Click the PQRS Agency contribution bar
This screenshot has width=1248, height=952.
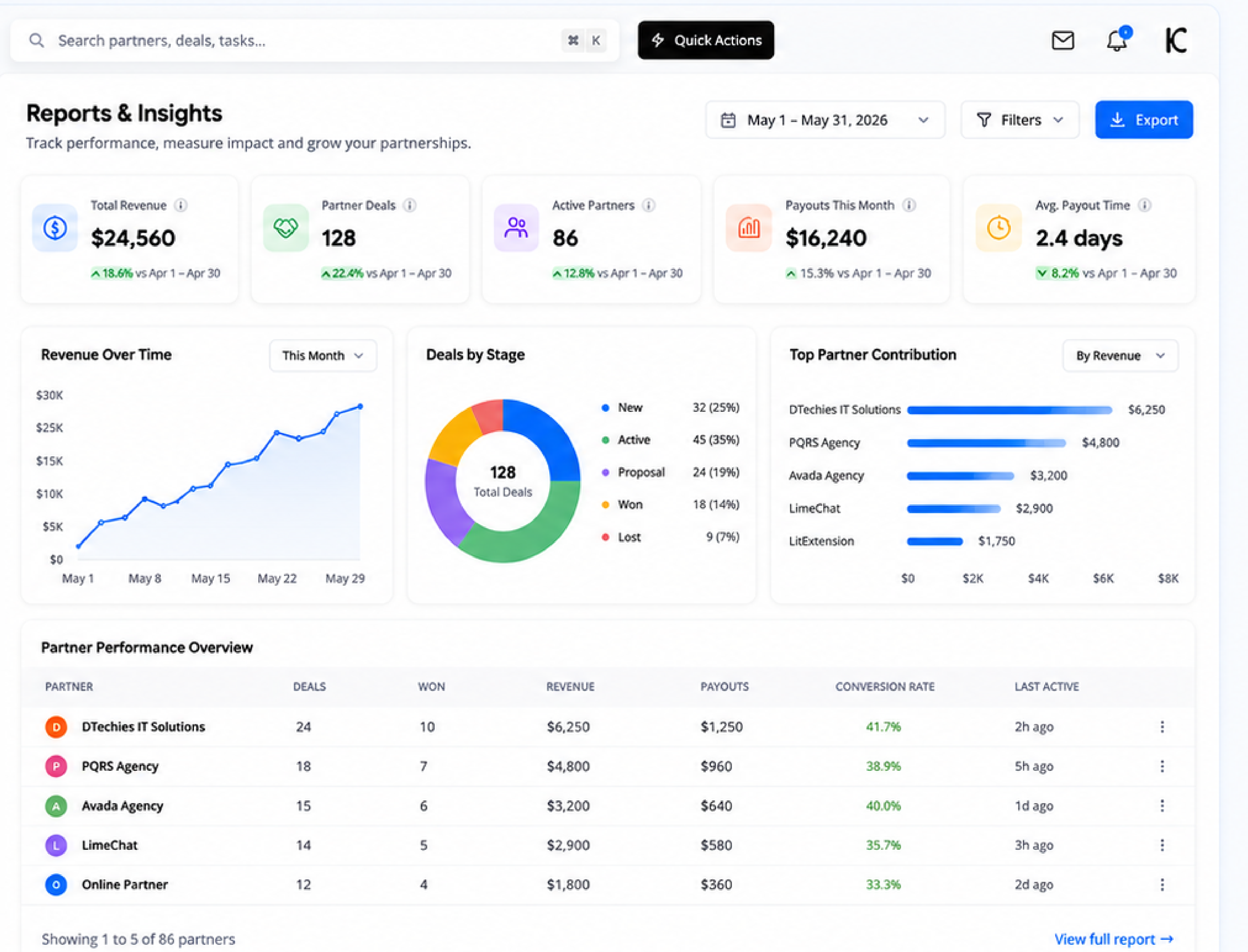click(x=986, y=443)
